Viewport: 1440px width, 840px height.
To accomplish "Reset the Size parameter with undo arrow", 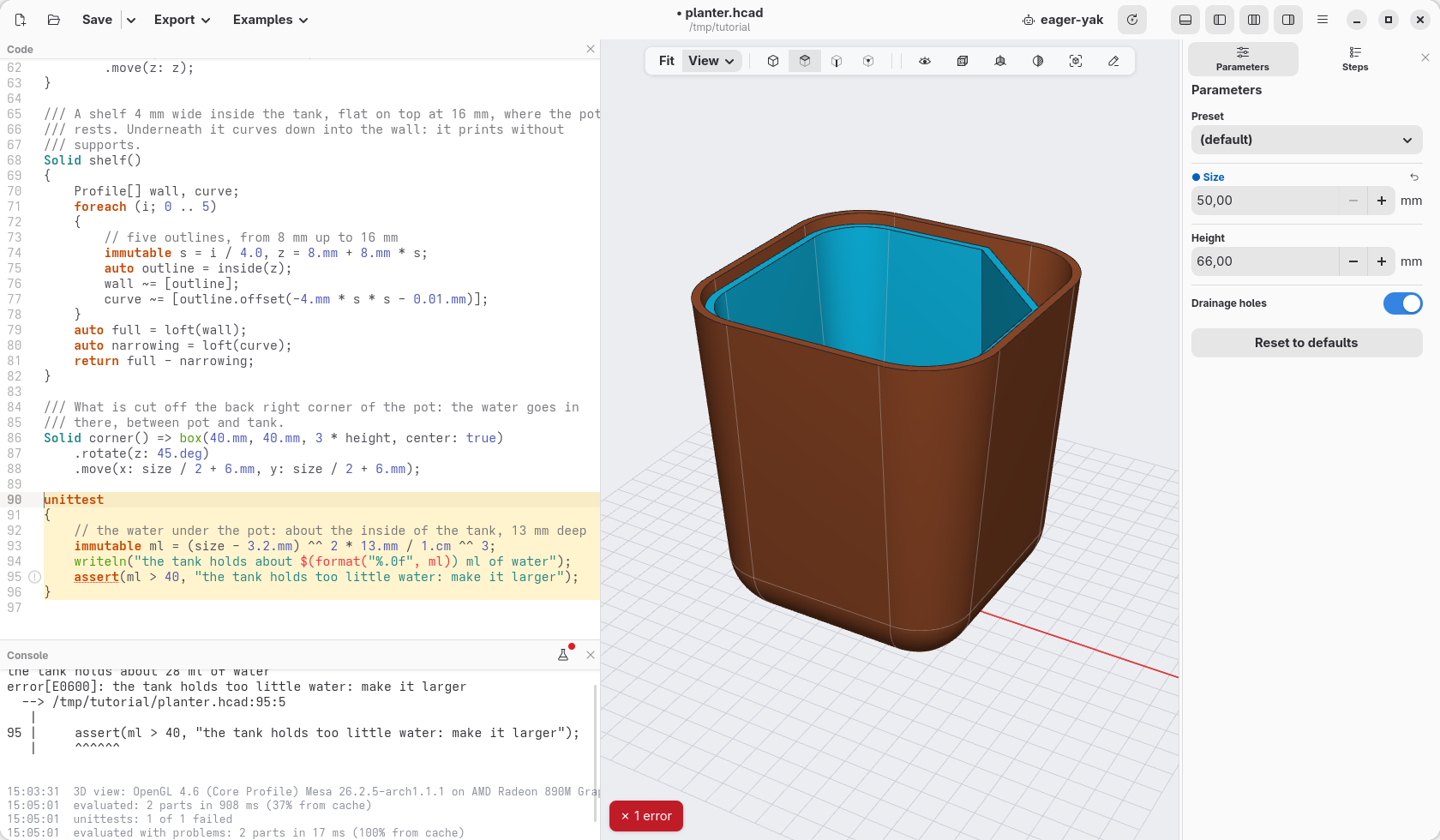I will pos(1414,177).
